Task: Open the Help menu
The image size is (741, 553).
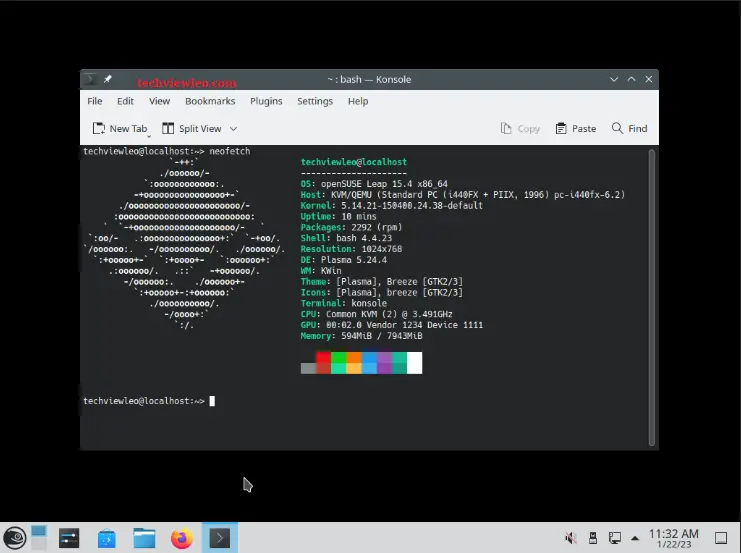Action: pos(358,101)
